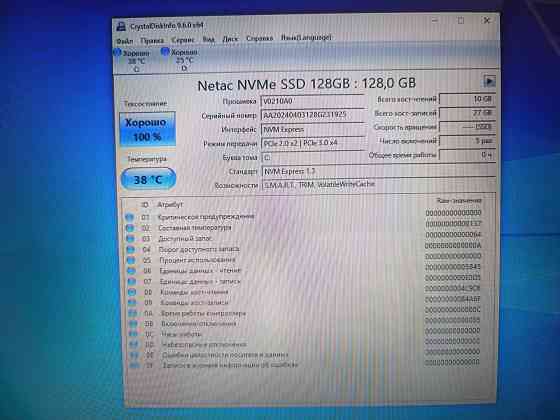Image resolution: width=560 pixels, height=420 pixels.
Task: Select row Составная температура
Action: pos(303,226)
